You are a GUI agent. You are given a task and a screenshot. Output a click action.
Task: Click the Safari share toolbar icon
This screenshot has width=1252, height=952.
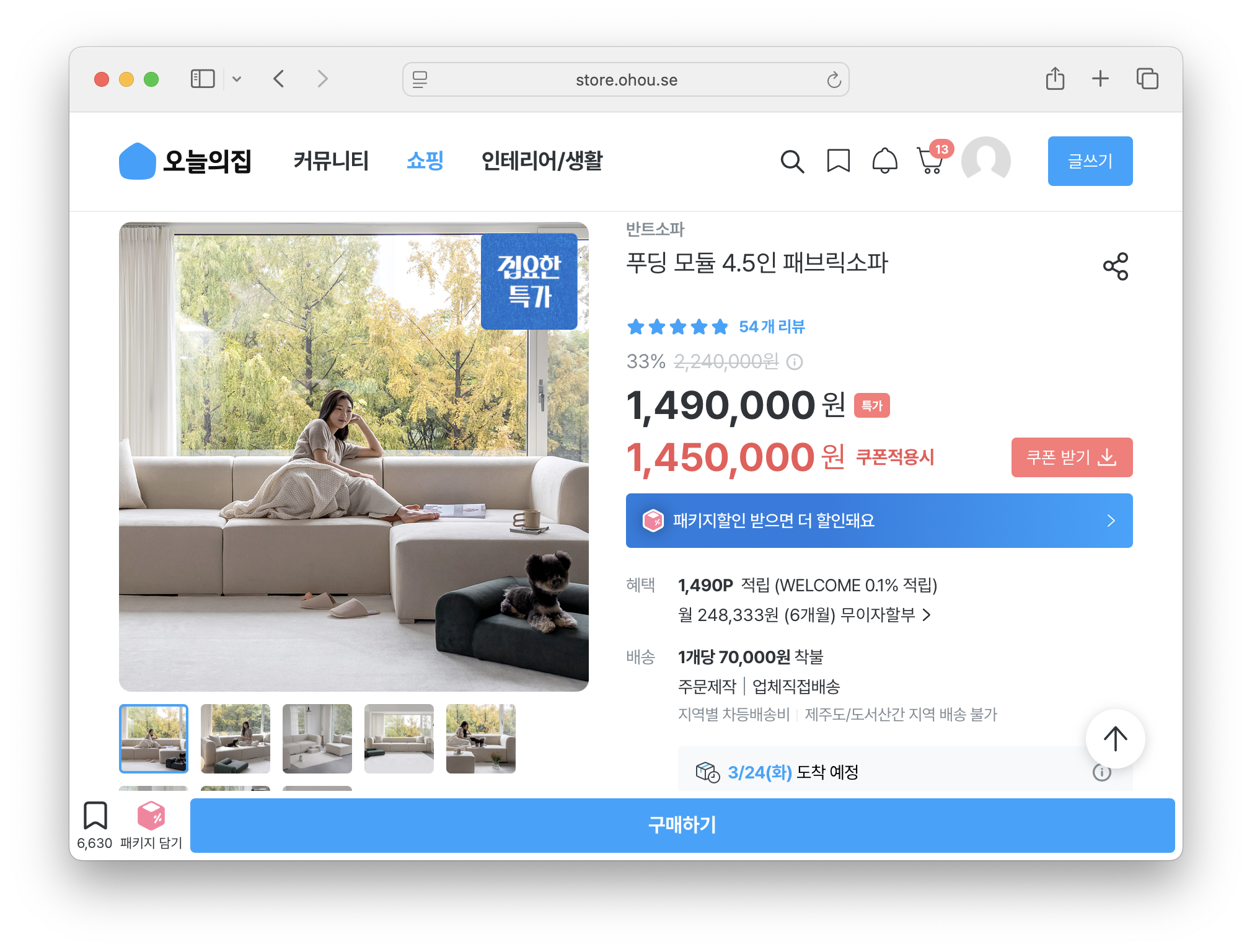tap(1055, 79)
